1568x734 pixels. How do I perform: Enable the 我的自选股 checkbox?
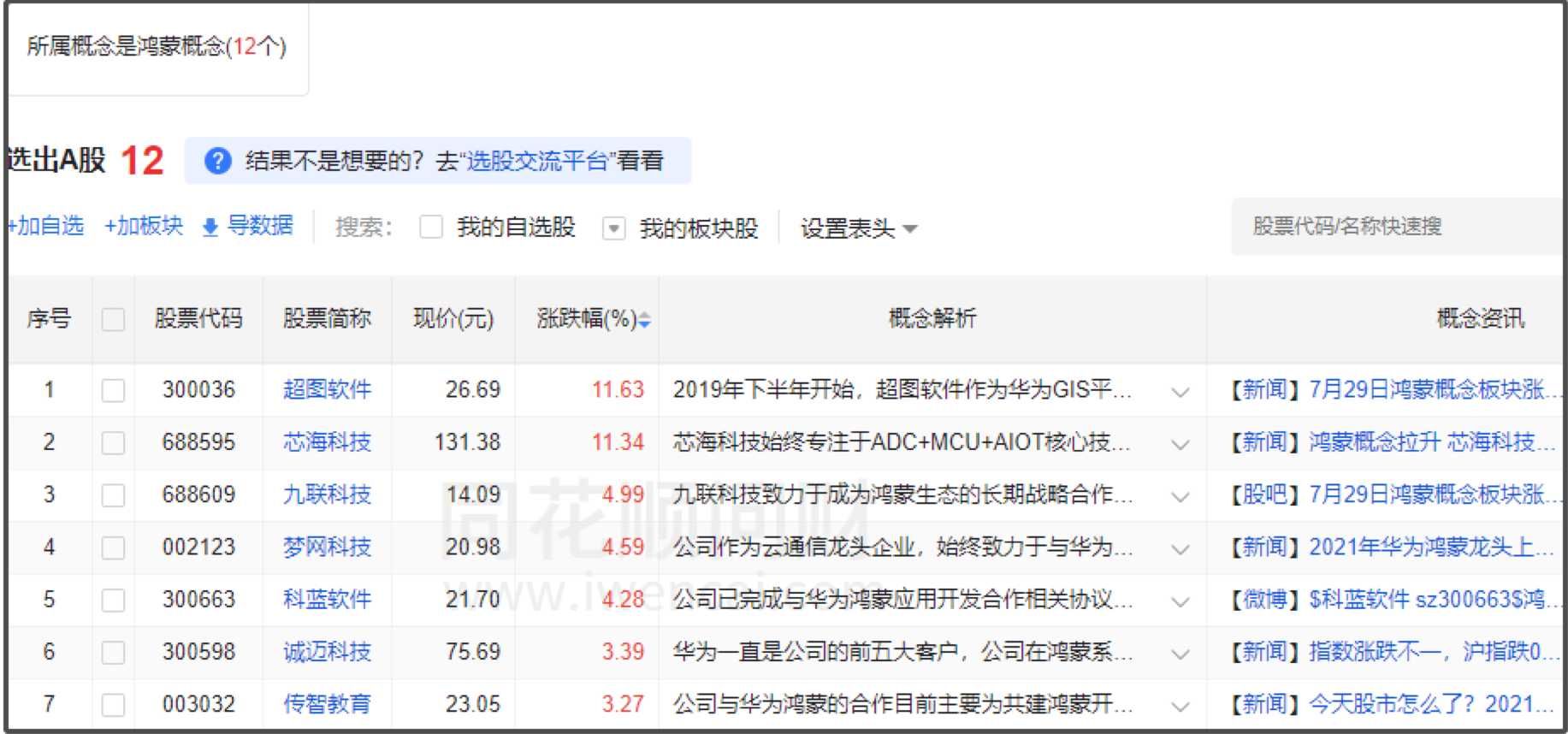431,228
